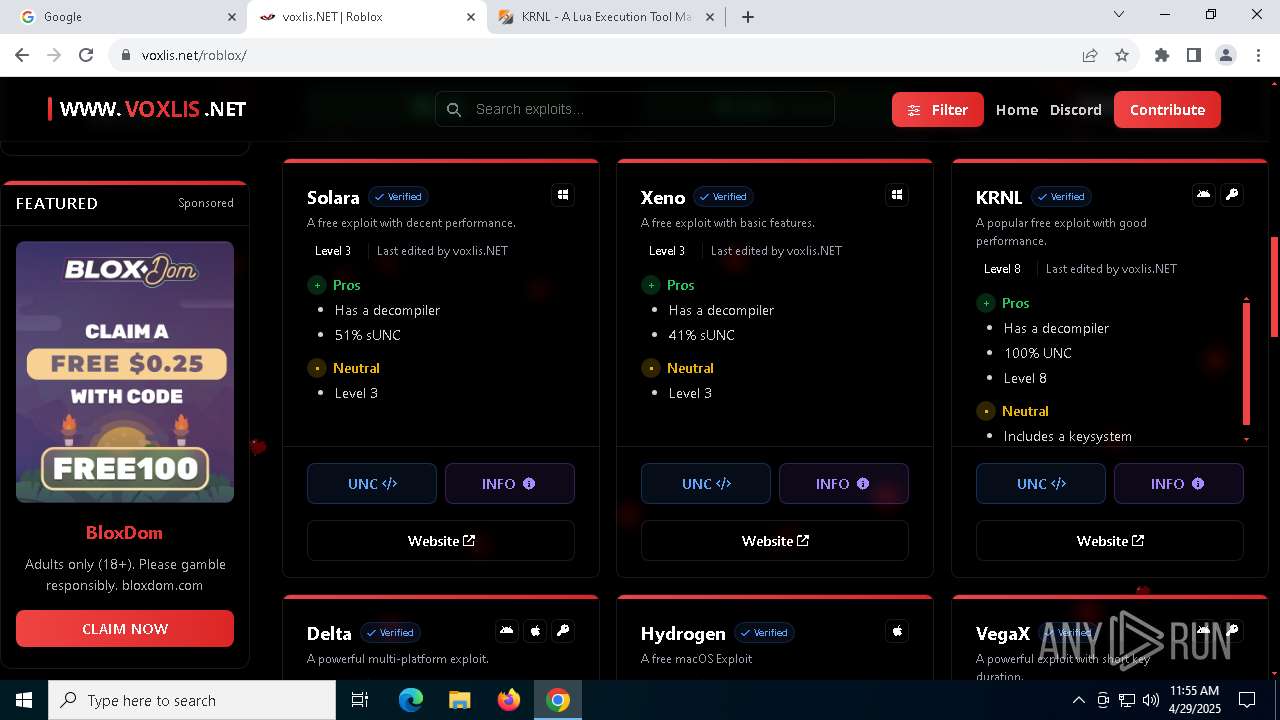The height and width of the screenshot is (720, 1280).
Task: Visit Solara Website link
Action: coord(441,541)
